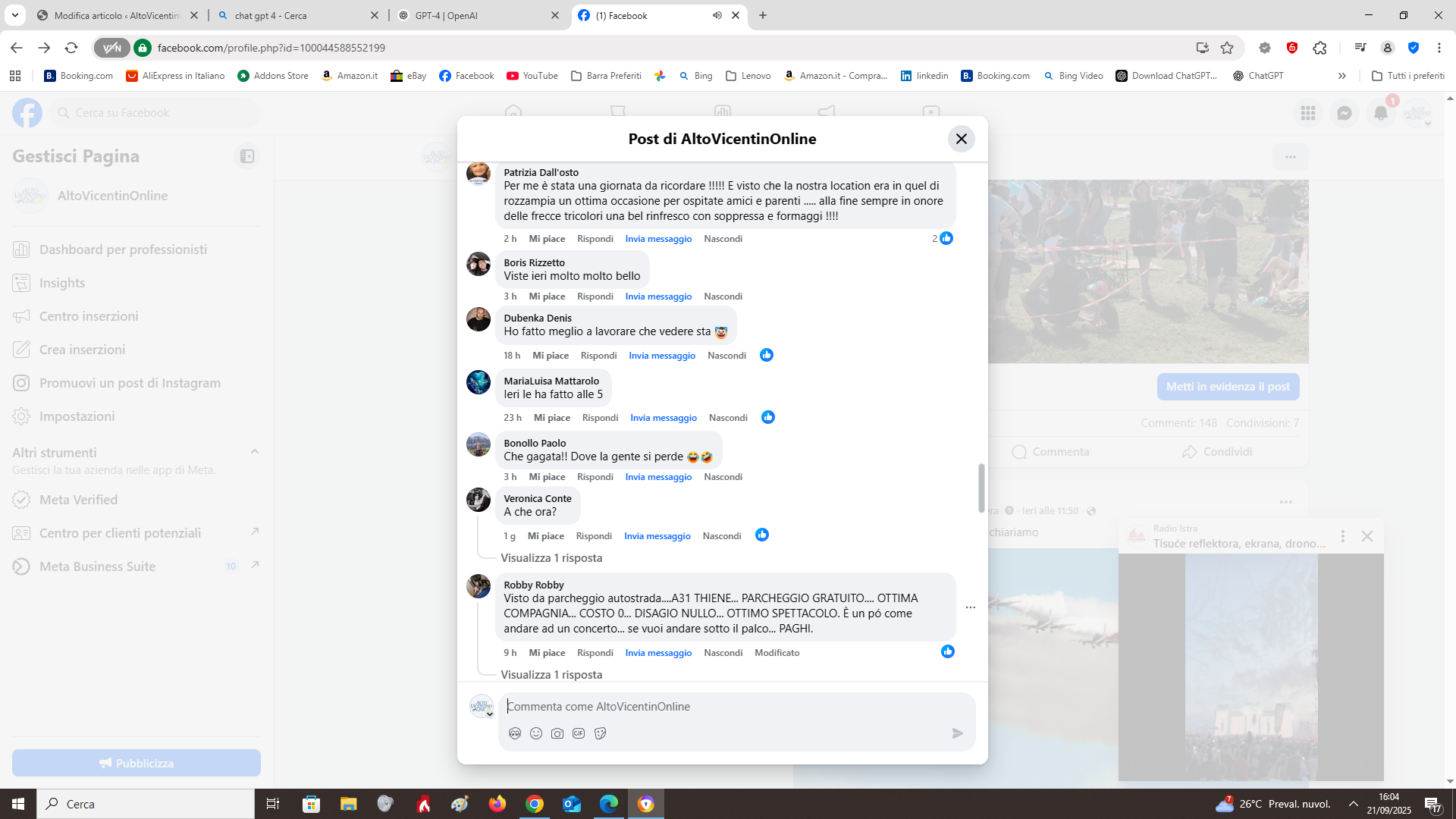Open Insights in the sidebar
Image resolution: width=1456 pixels, height=819 pixels.
[x=136, y=283]
